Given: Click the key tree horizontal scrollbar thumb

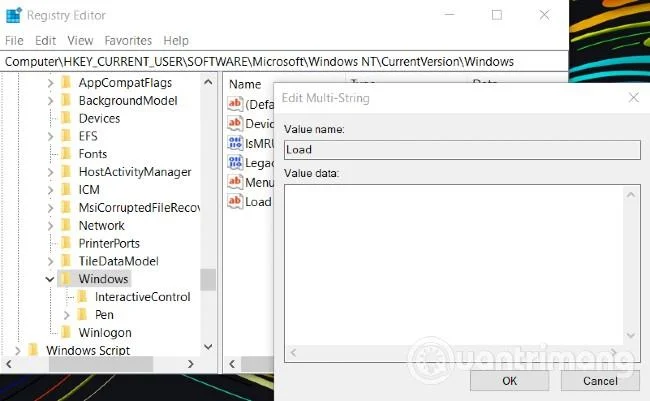Looking at the screenshot, I should (x=101, y=364).
